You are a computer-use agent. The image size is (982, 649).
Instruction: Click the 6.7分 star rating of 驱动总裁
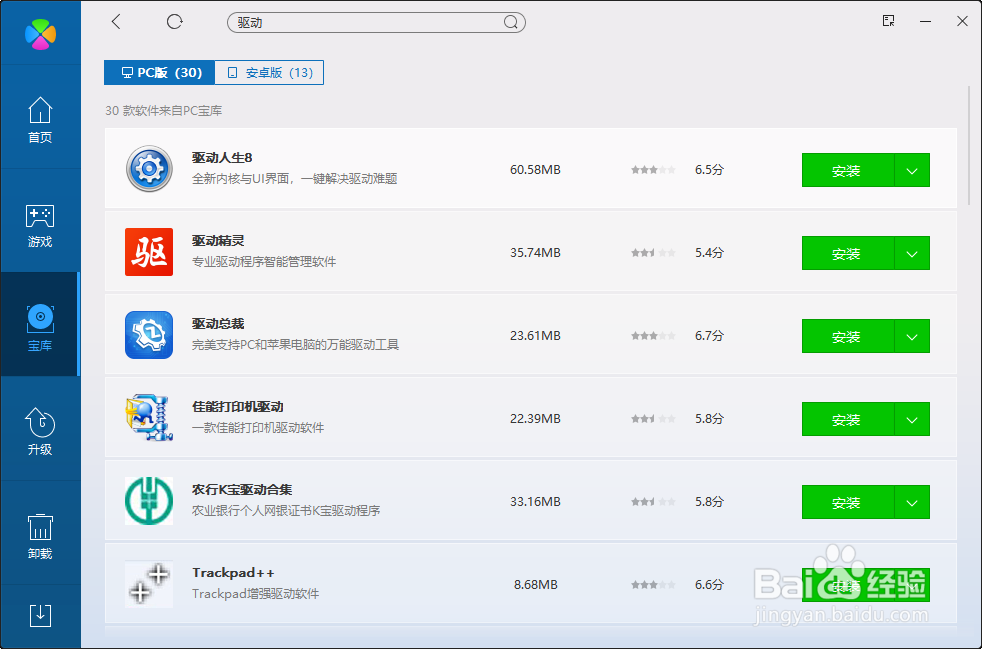pyautogui.click(x=653, y=336)
